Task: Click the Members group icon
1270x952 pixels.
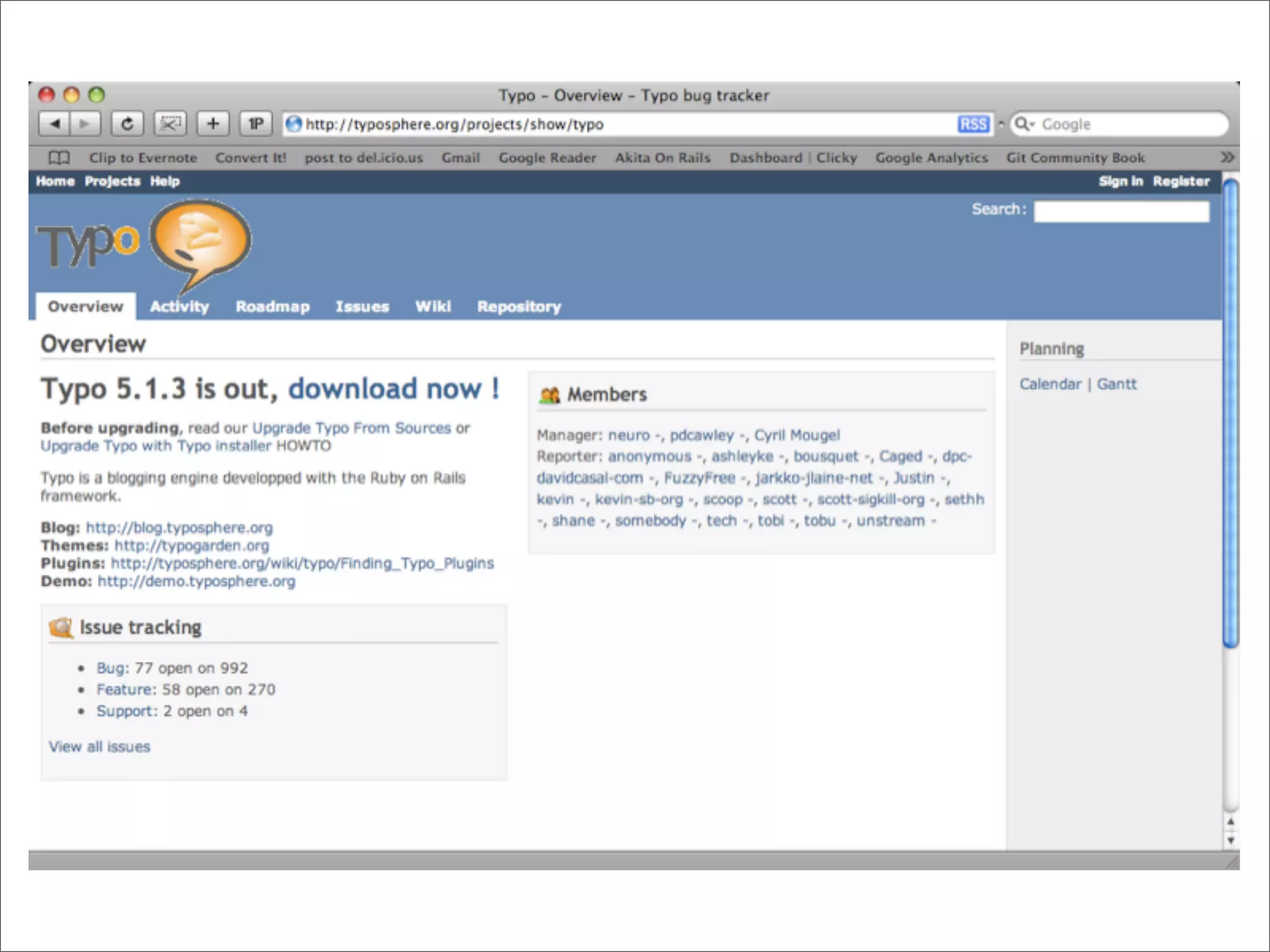Action: [549, 395]
